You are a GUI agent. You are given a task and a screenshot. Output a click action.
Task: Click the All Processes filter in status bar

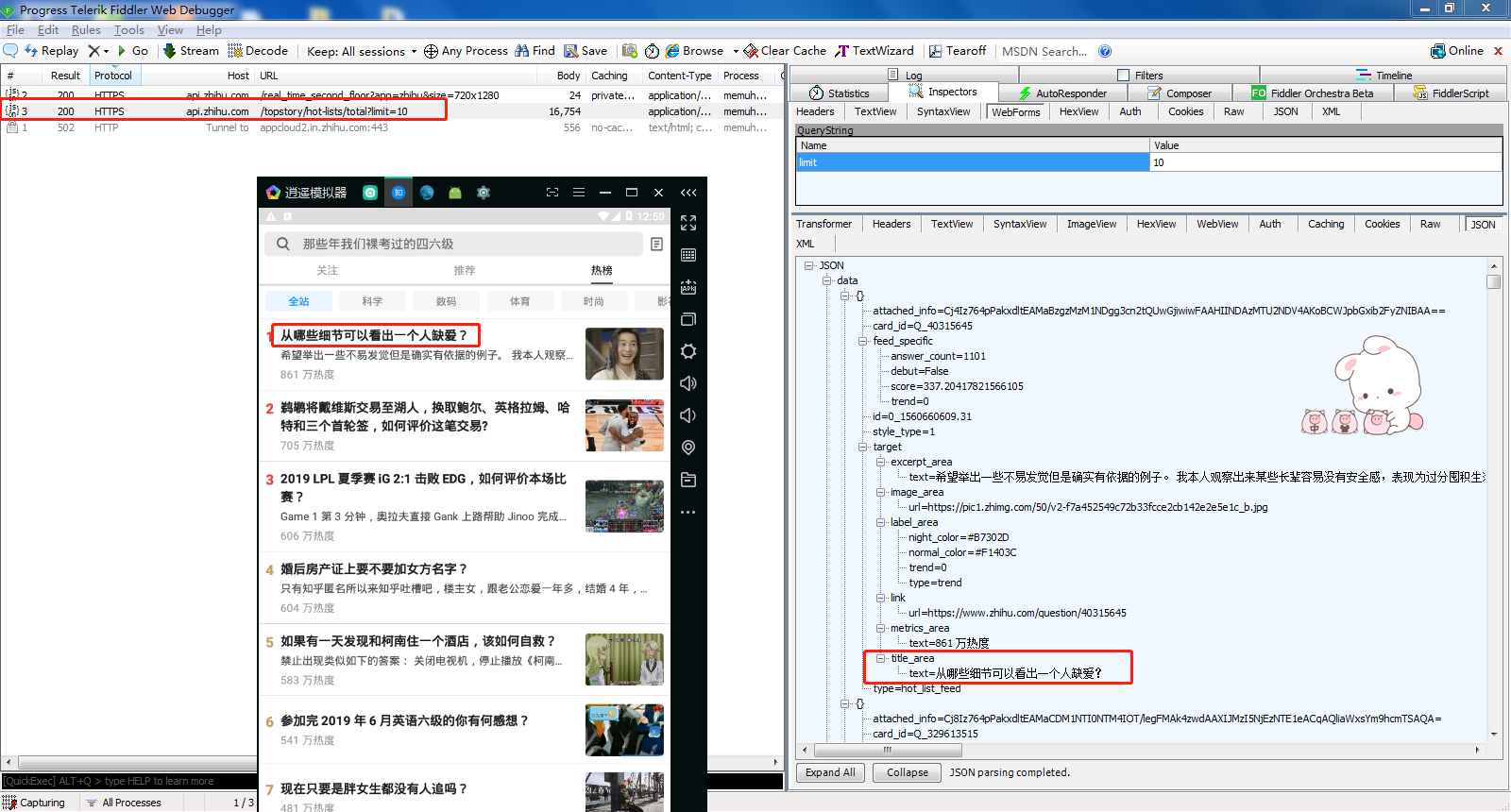(124, 803)
